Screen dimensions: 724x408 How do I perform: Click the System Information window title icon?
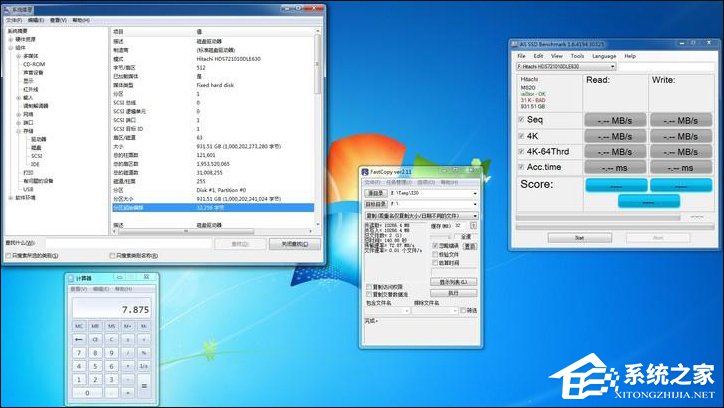[x=6, y=10]
